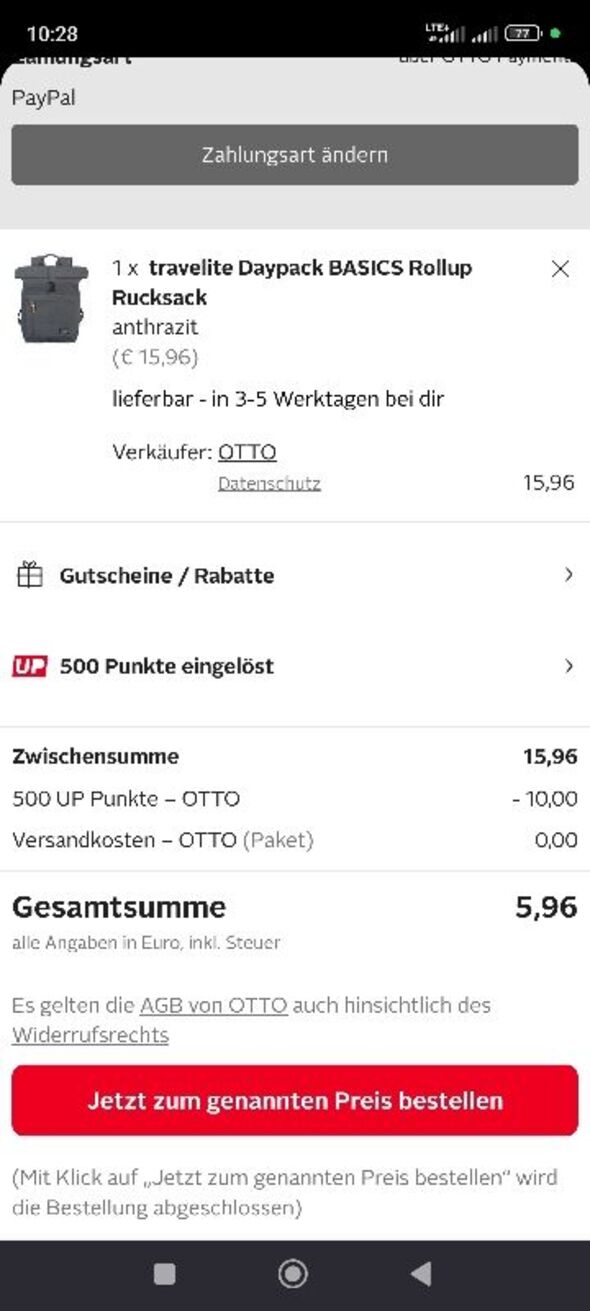Expand 500 Punkte eingelöst chevron
Screen dimensions: 590x1311
tap(569, 666)
